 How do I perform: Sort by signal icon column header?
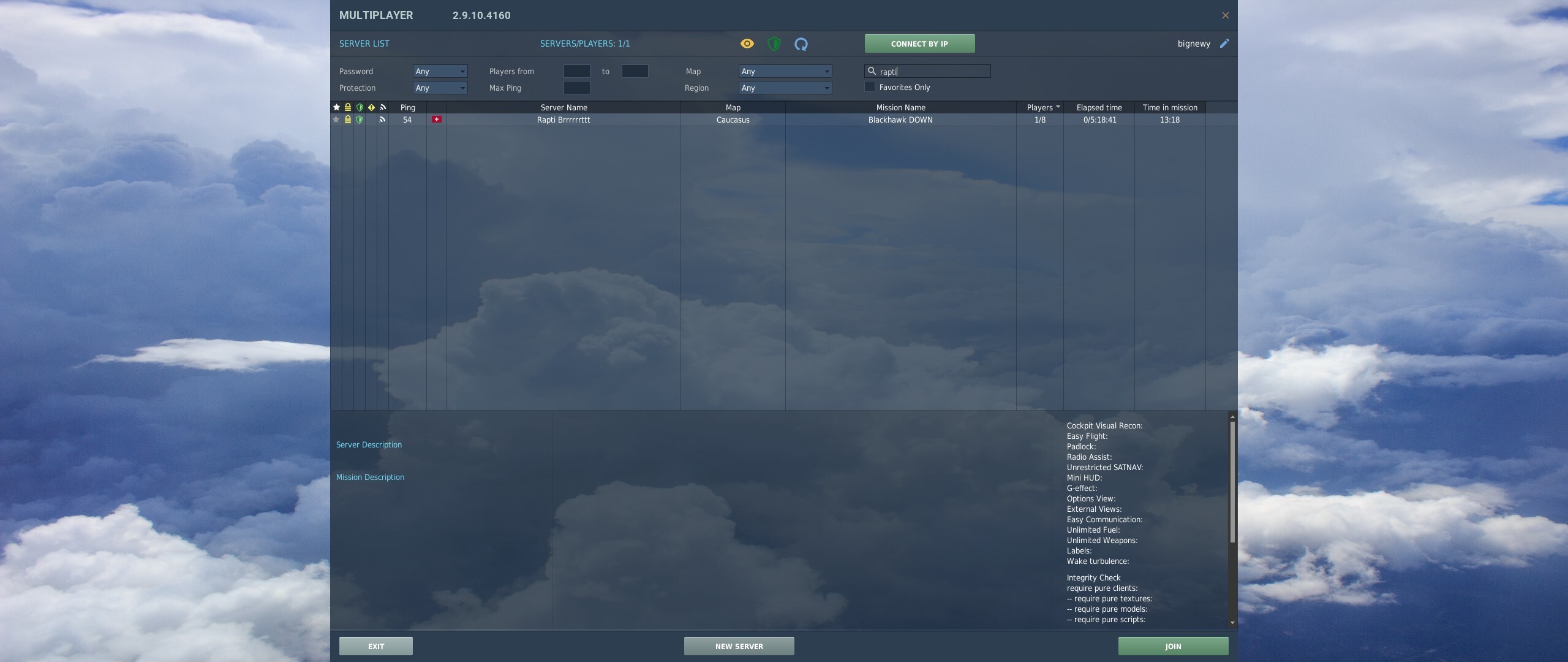(x=383, y=107)
